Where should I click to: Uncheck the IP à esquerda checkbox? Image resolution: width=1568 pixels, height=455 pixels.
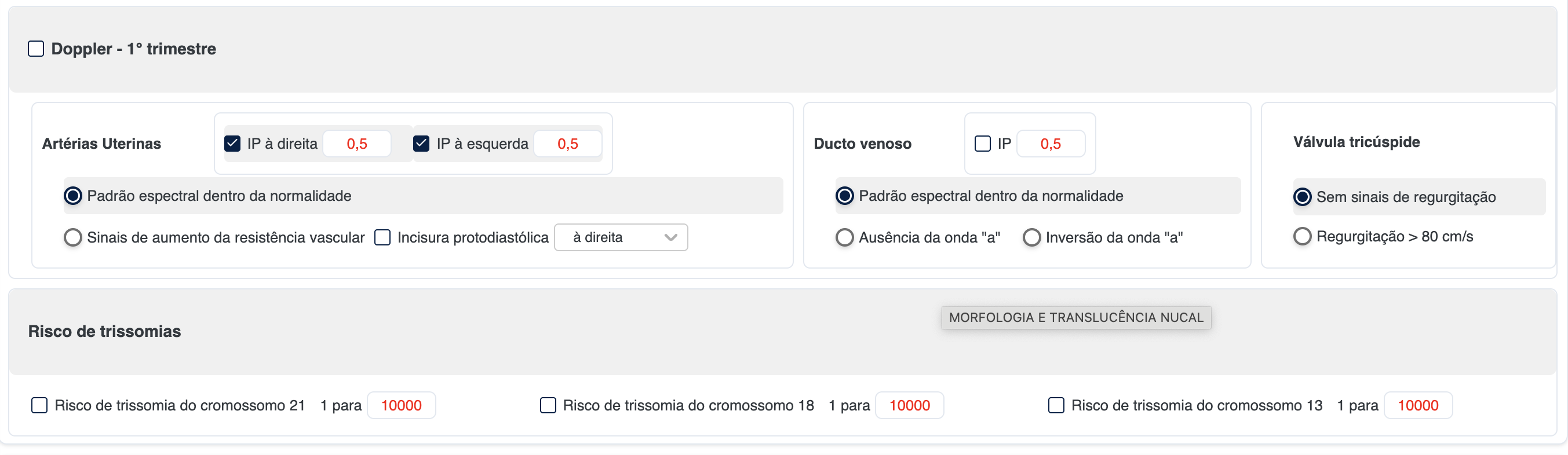421,144
